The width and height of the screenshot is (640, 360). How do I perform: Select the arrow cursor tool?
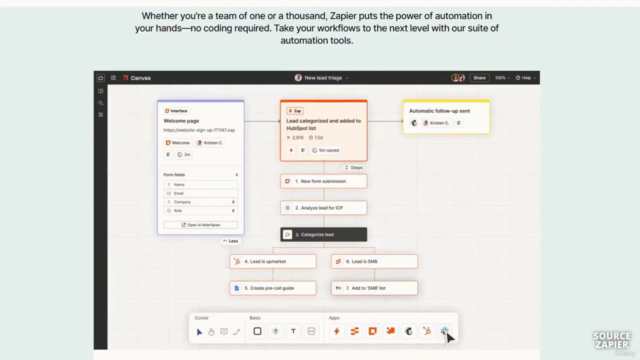[199, 332]
